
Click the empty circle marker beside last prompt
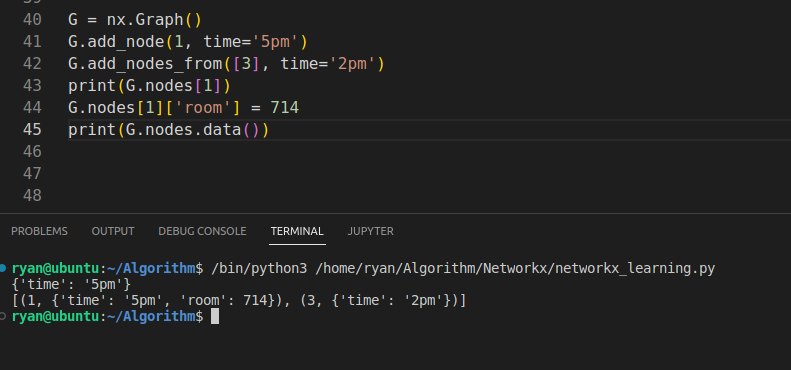tap(3, 316)
